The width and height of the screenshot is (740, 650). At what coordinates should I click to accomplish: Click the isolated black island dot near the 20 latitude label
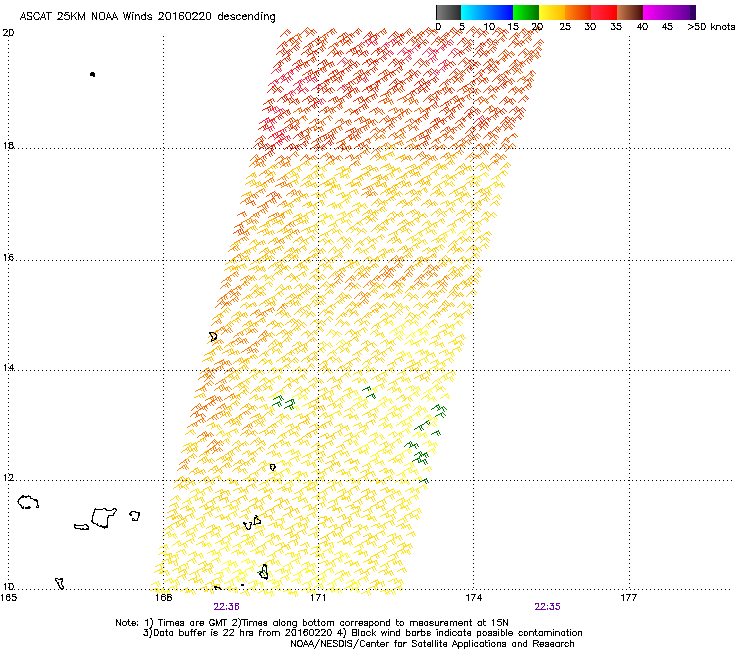(x=92, y=74)
